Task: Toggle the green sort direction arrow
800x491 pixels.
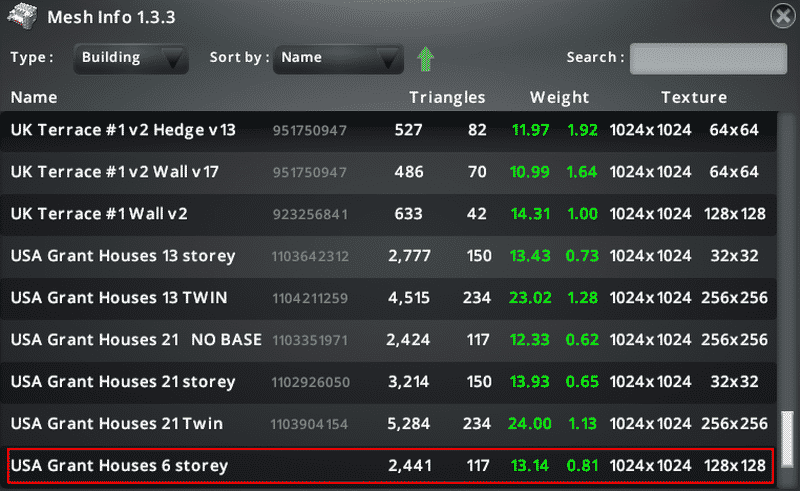Action: (x=425, y=59)
